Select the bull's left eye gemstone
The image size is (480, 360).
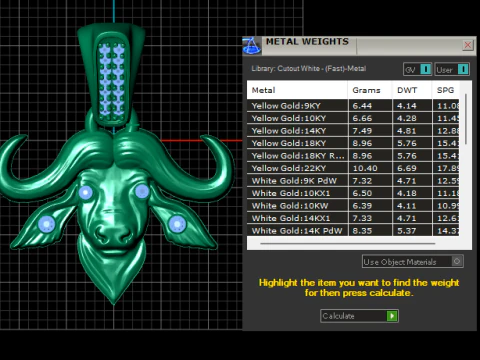[86, 192]
